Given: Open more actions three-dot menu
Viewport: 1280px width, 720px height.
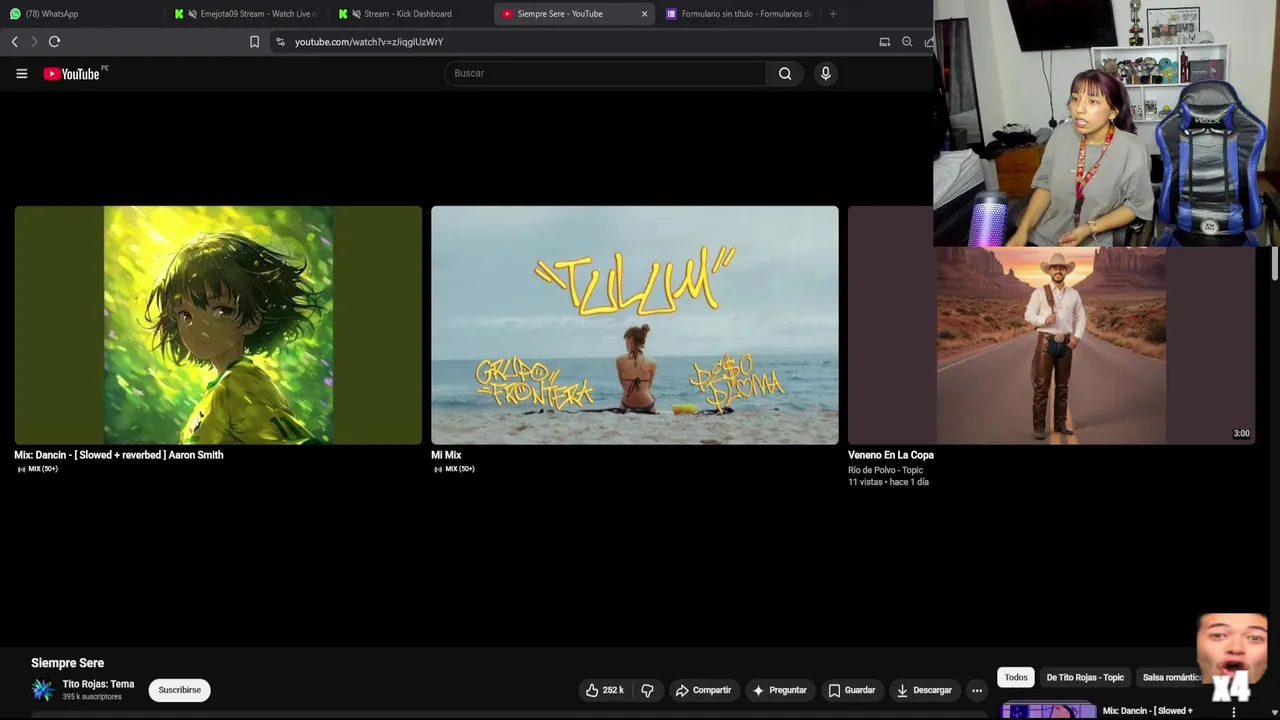Looking at the screenshot, I should click(x=977, y=690).
